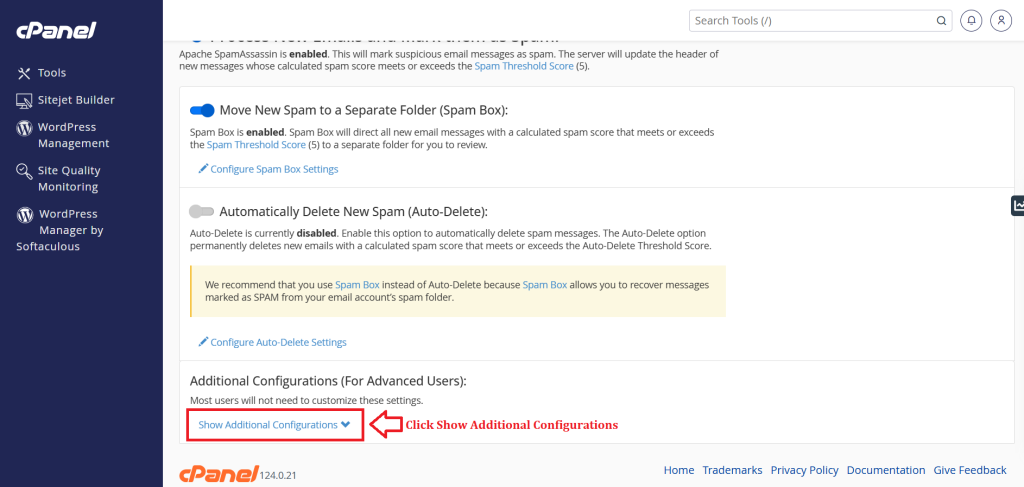Open the side statistics chart tab
Image resolution: width=1024 pixels, height=487 pixels.
click(1017, 206)
